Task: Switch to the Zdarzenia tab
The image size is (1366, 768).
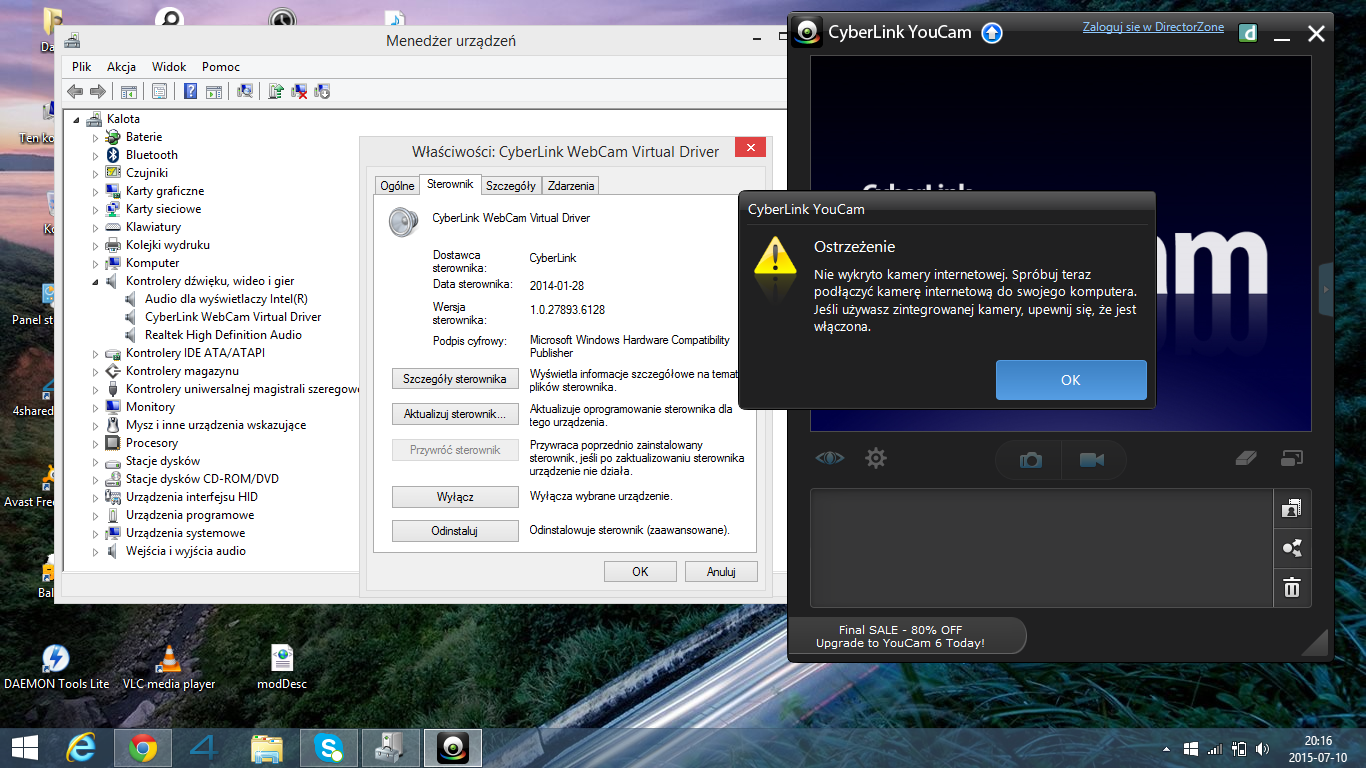Action: [x=571, y=186]
